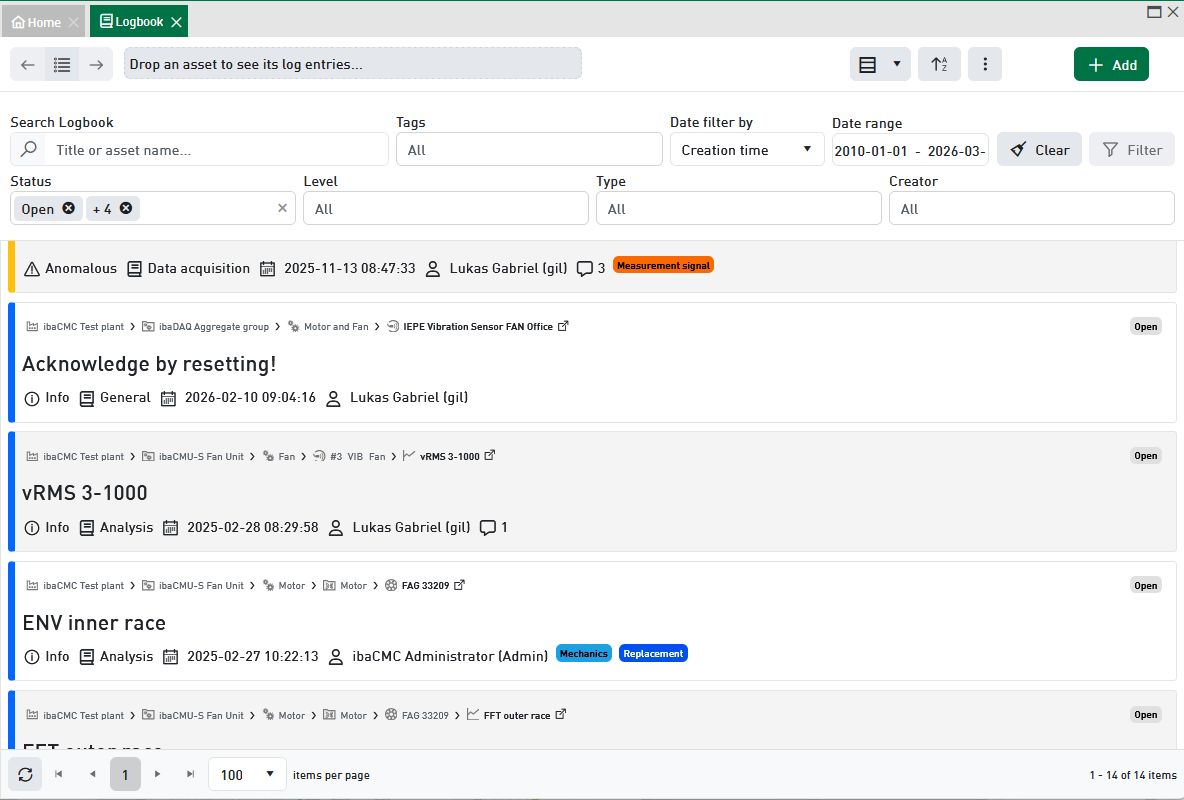
Task: Click the comment icon on vRMS 3-1000 entry
Action: click(488, 527)
